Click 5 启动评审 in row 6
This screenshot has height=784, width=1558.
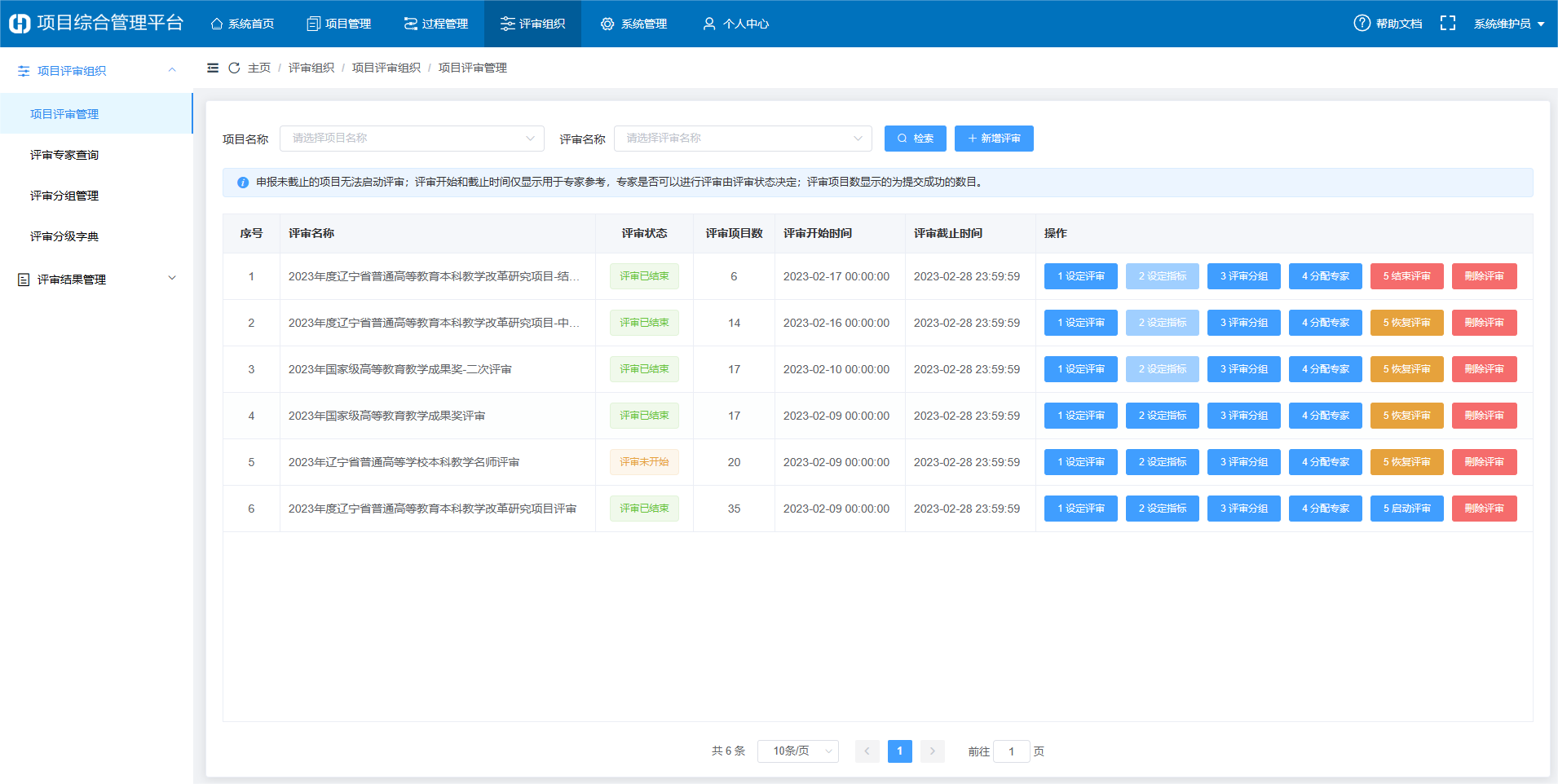point(1406,509)
